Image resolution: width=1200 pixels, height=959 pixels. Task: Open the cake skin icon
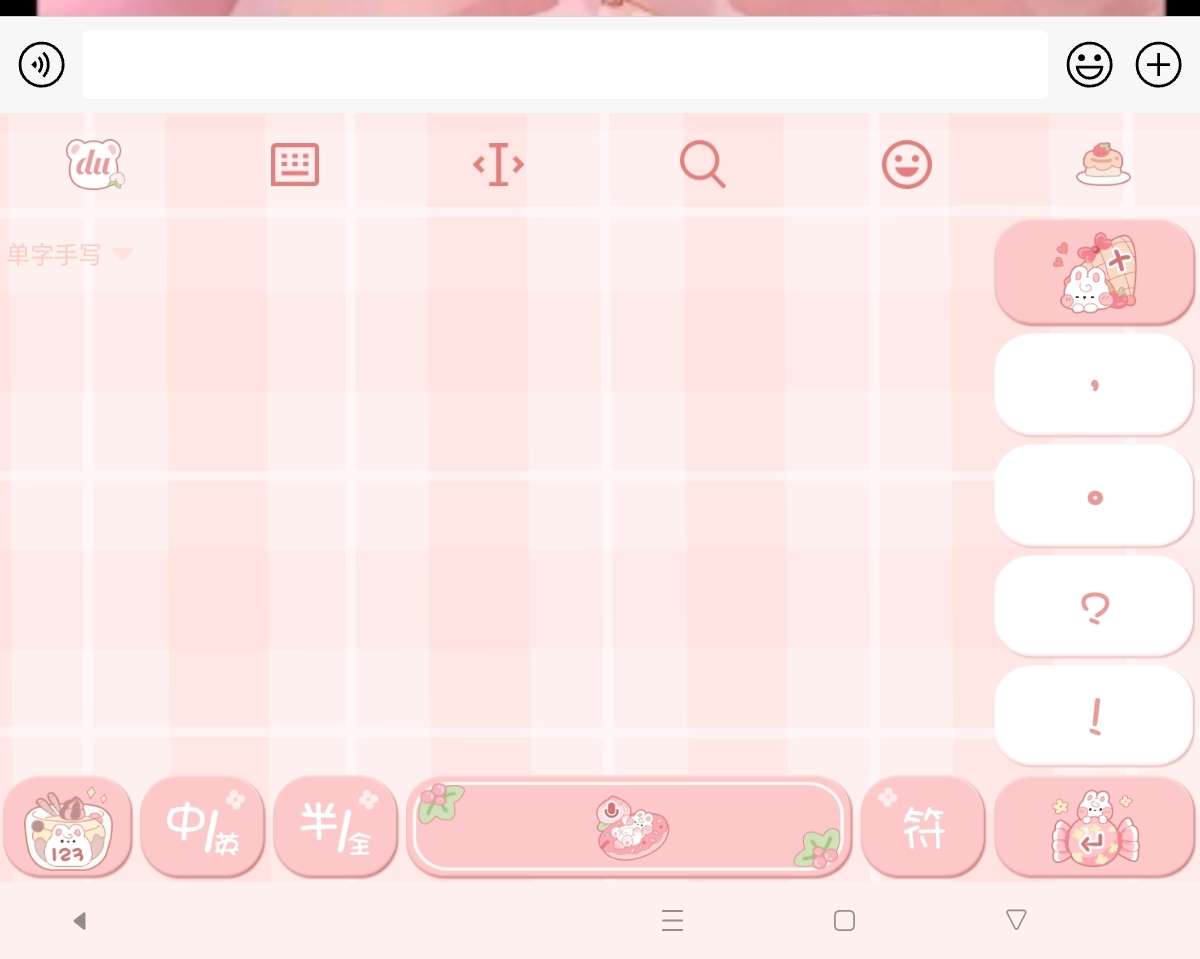tap(1103, 165)
